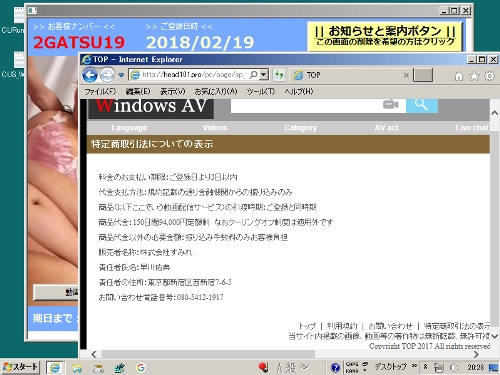Viewport: 500px width, 375px height.
Task: Click the IE forward arrow button
Action: tap(107, 75)
